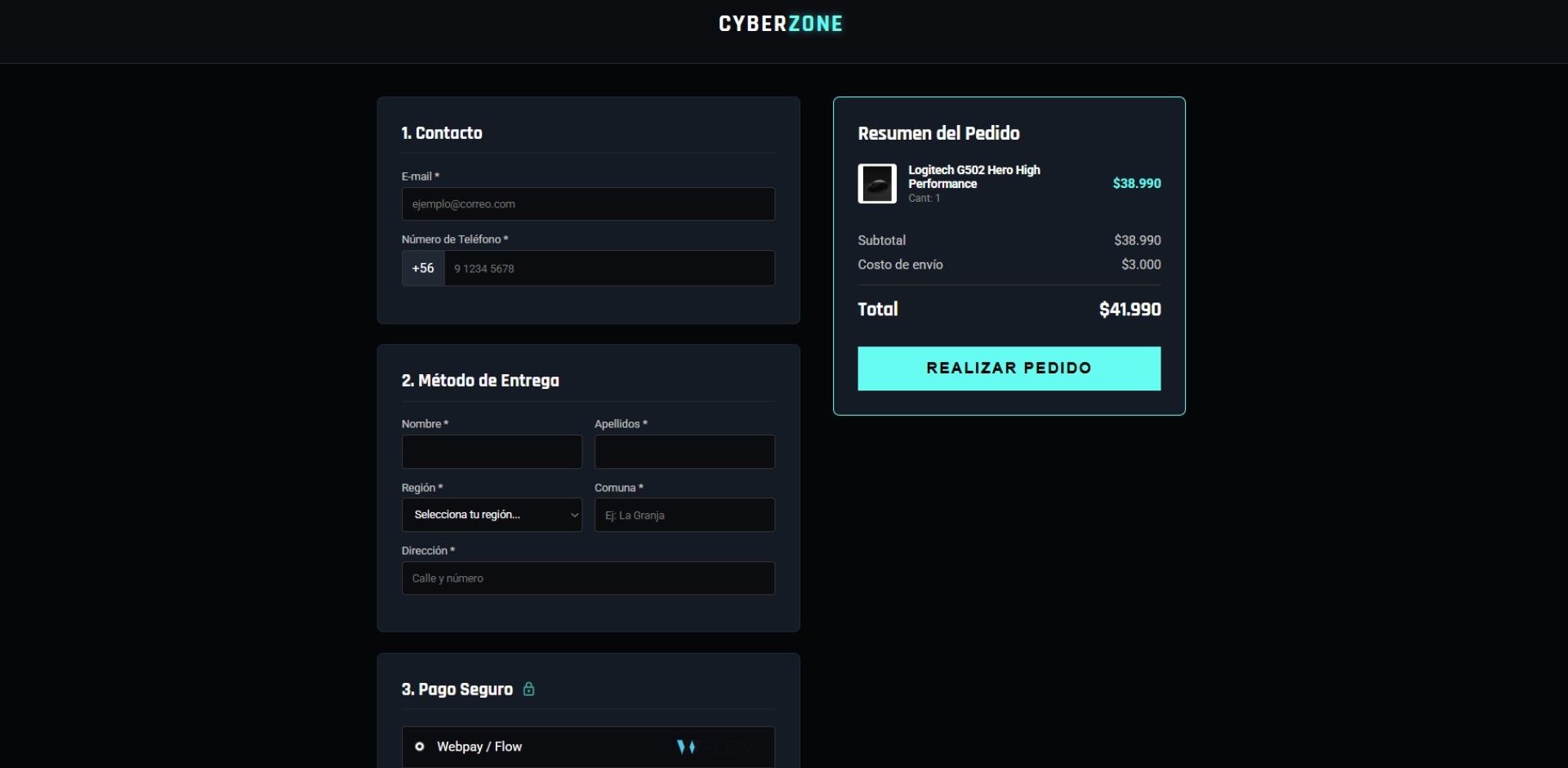Click the Logitech G502 product thumbnail

tap(877, 183)
